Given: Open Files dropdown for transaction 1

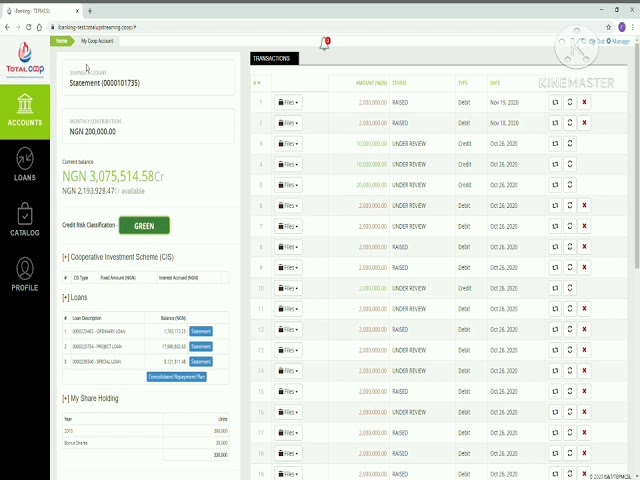Looking at the screenshot, I should click(x=288, y=102).
